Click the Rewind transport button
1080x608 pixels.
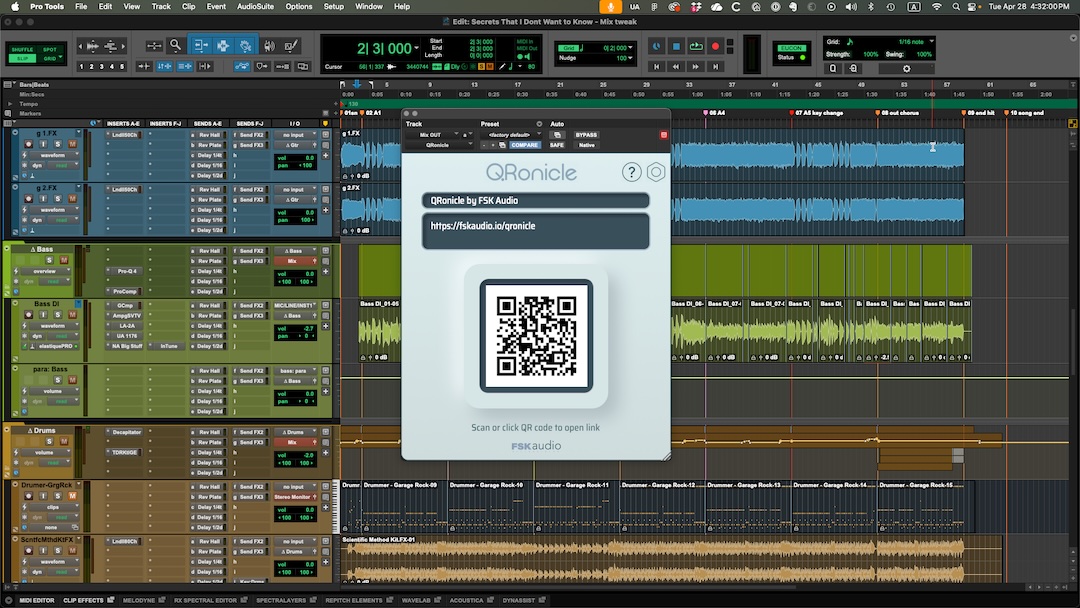[x=676, y=67]
